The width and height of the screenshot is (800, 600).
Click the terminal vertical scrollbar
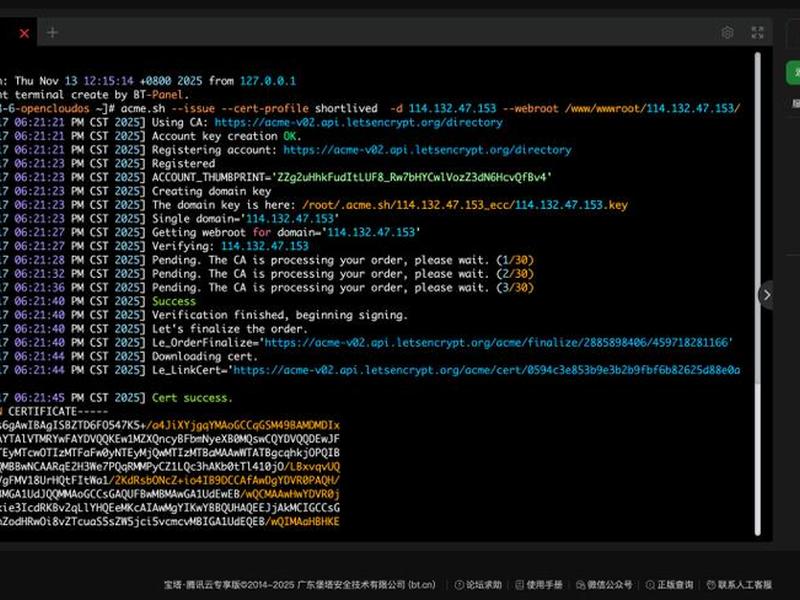tap(758, 293)
